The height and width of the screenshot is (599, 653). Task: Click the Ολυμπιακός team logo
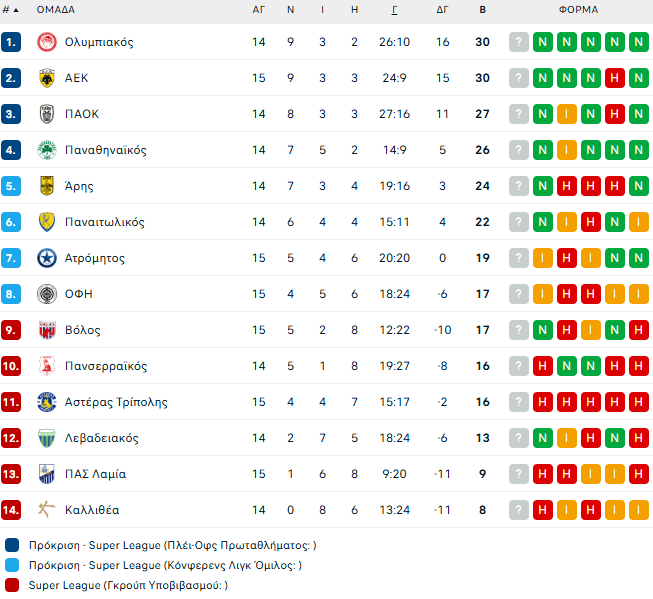(46, 42)
